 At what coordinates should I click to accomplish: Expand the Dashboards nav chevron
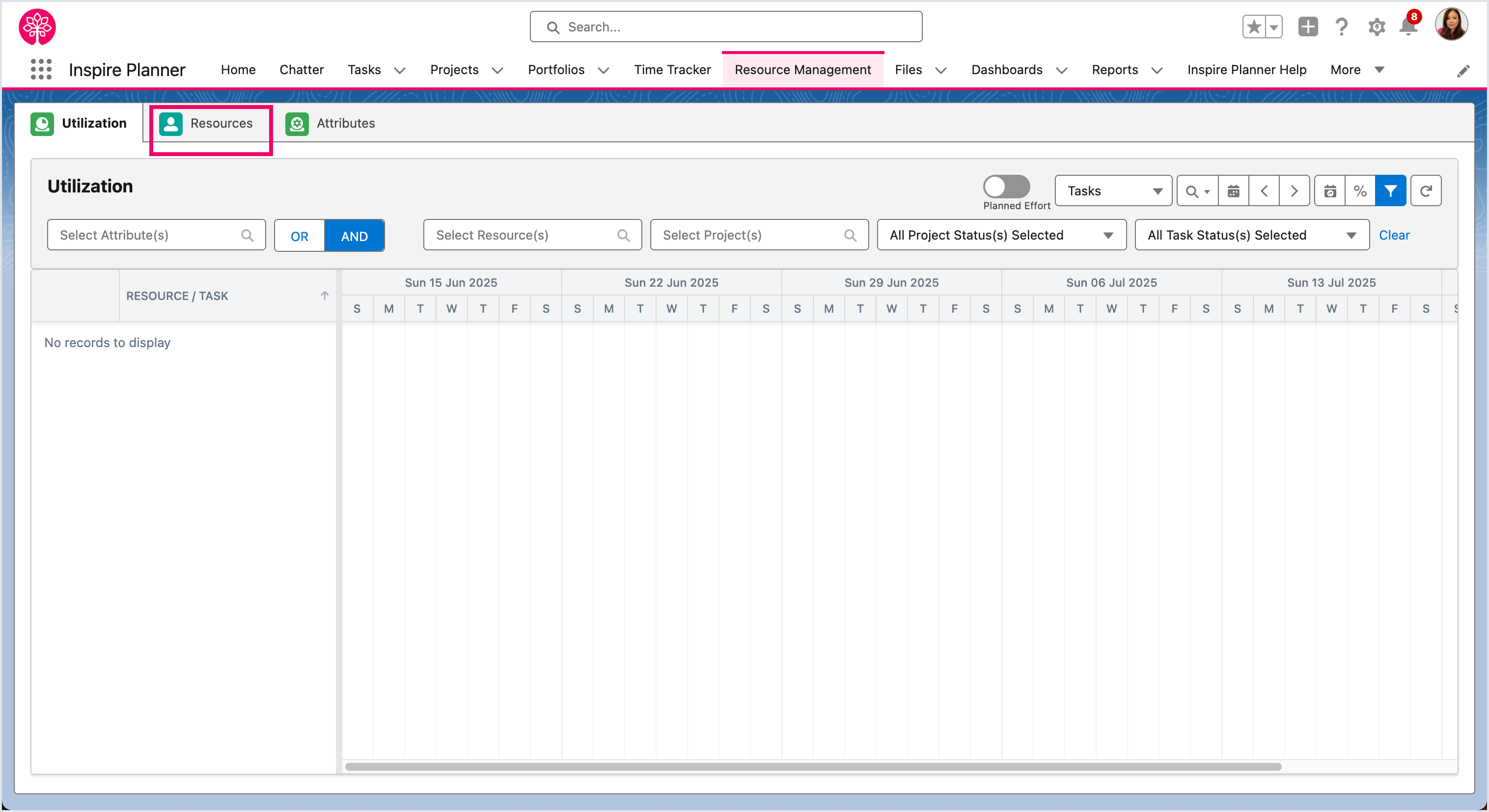1061,71
